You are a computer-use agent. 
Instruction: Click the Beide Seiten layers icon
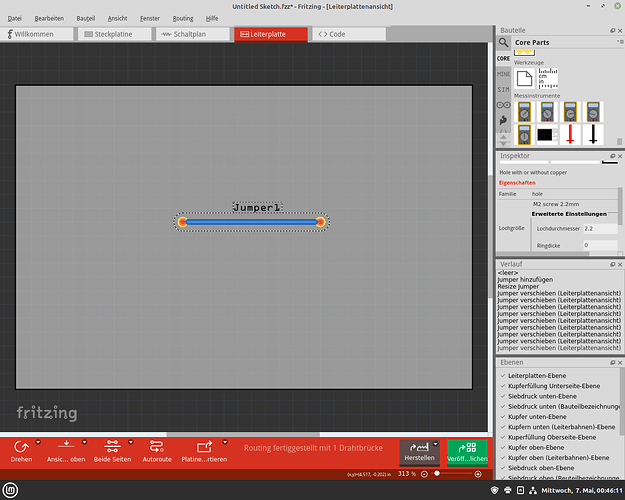(x=112, y=446)
